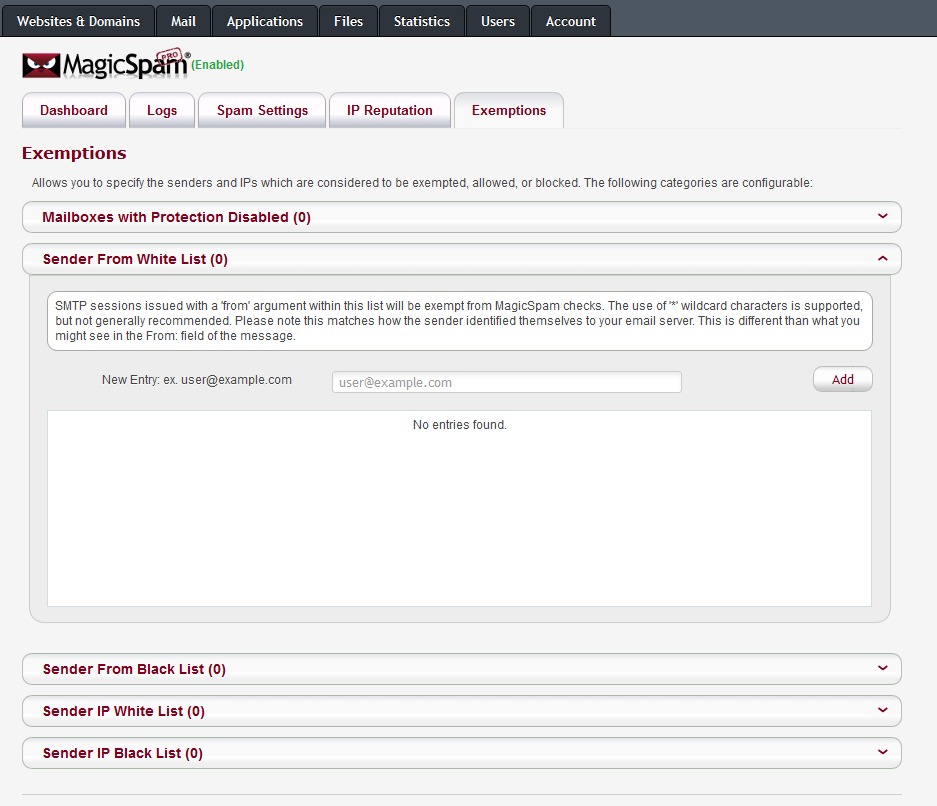
Task: Go to the IP Reputation tab
Action: coord(390,111)
